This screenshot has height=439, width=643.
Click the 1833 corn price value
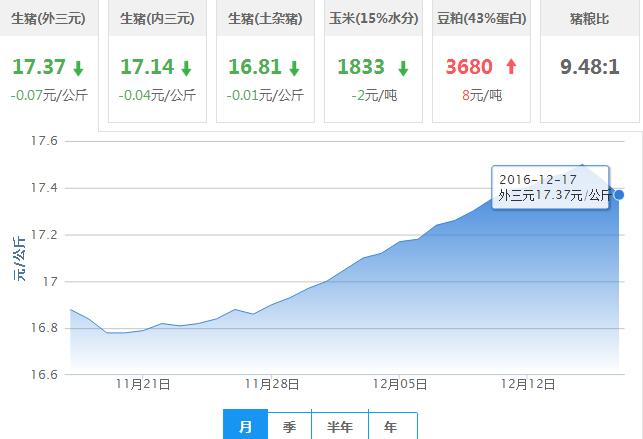(x=361, y=67)
